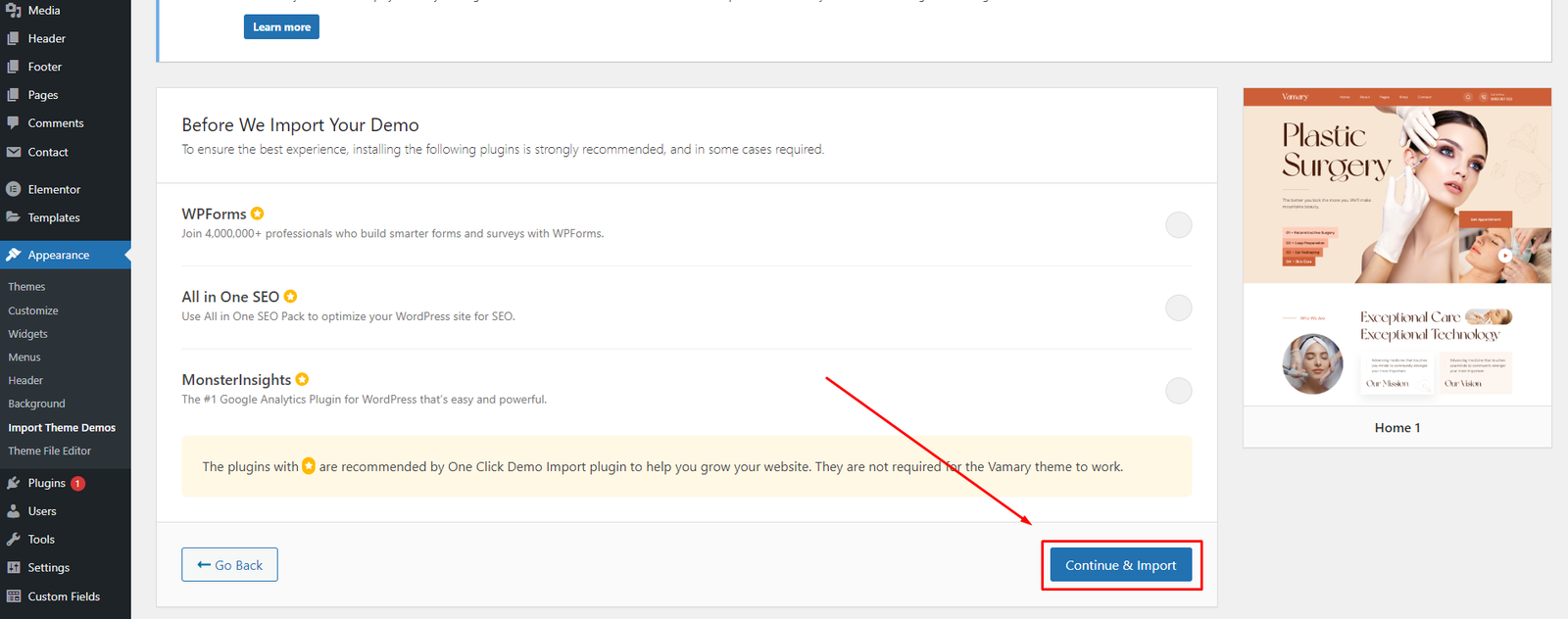Image resolution: width=1568 pixels, height=619 pixels.
Task: Click the Comments speech bubble icon
Action: tap(13, 123)
